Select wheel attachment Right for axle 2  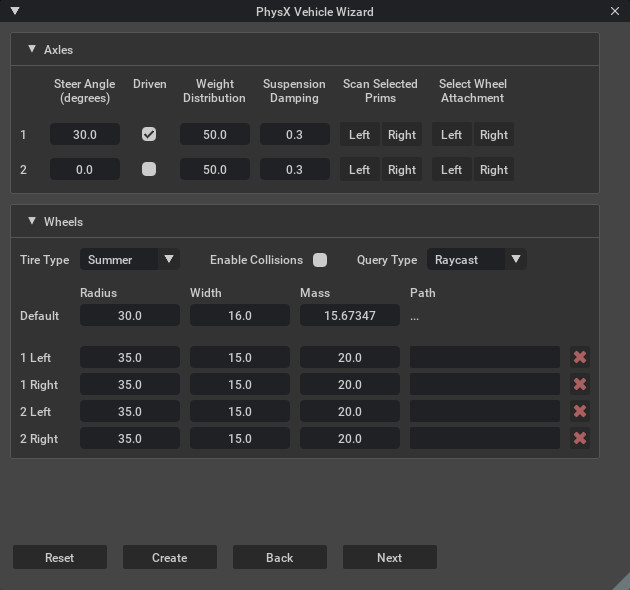[493, 170]
